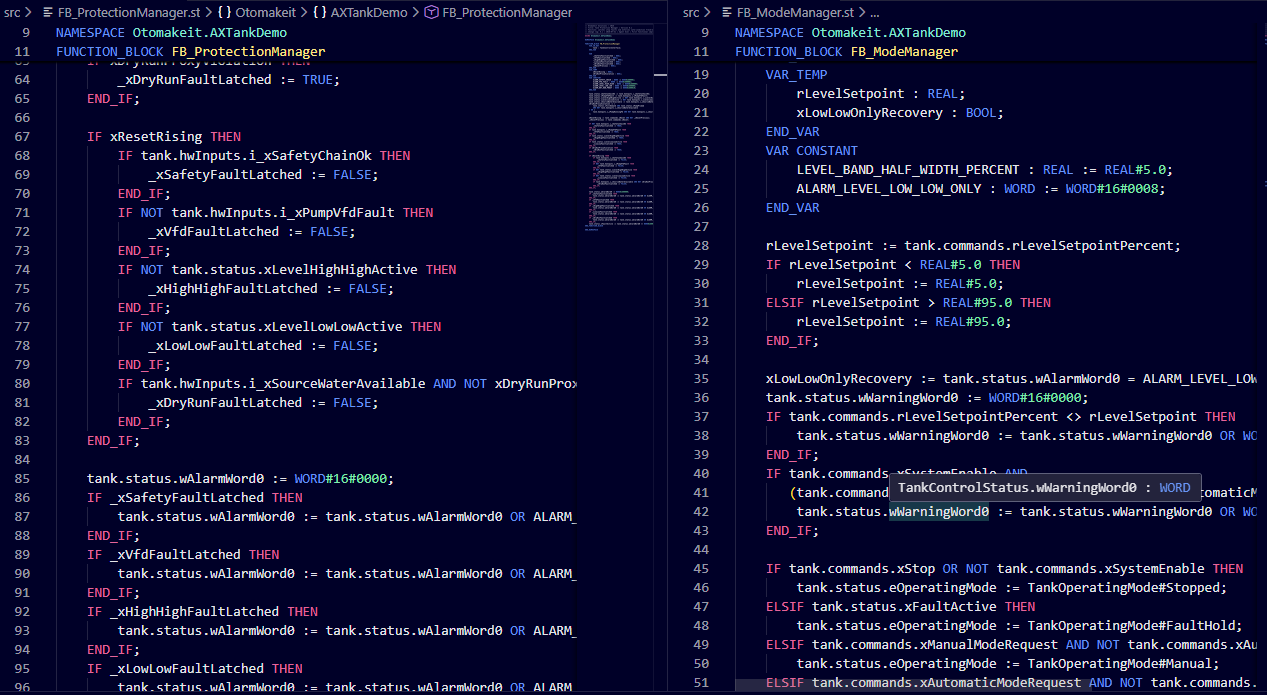Click 'IF _xLowLowFaultLatched THEN' on line 95
The height and width of the screenshot is (695, 1267).
click(195, 668)
